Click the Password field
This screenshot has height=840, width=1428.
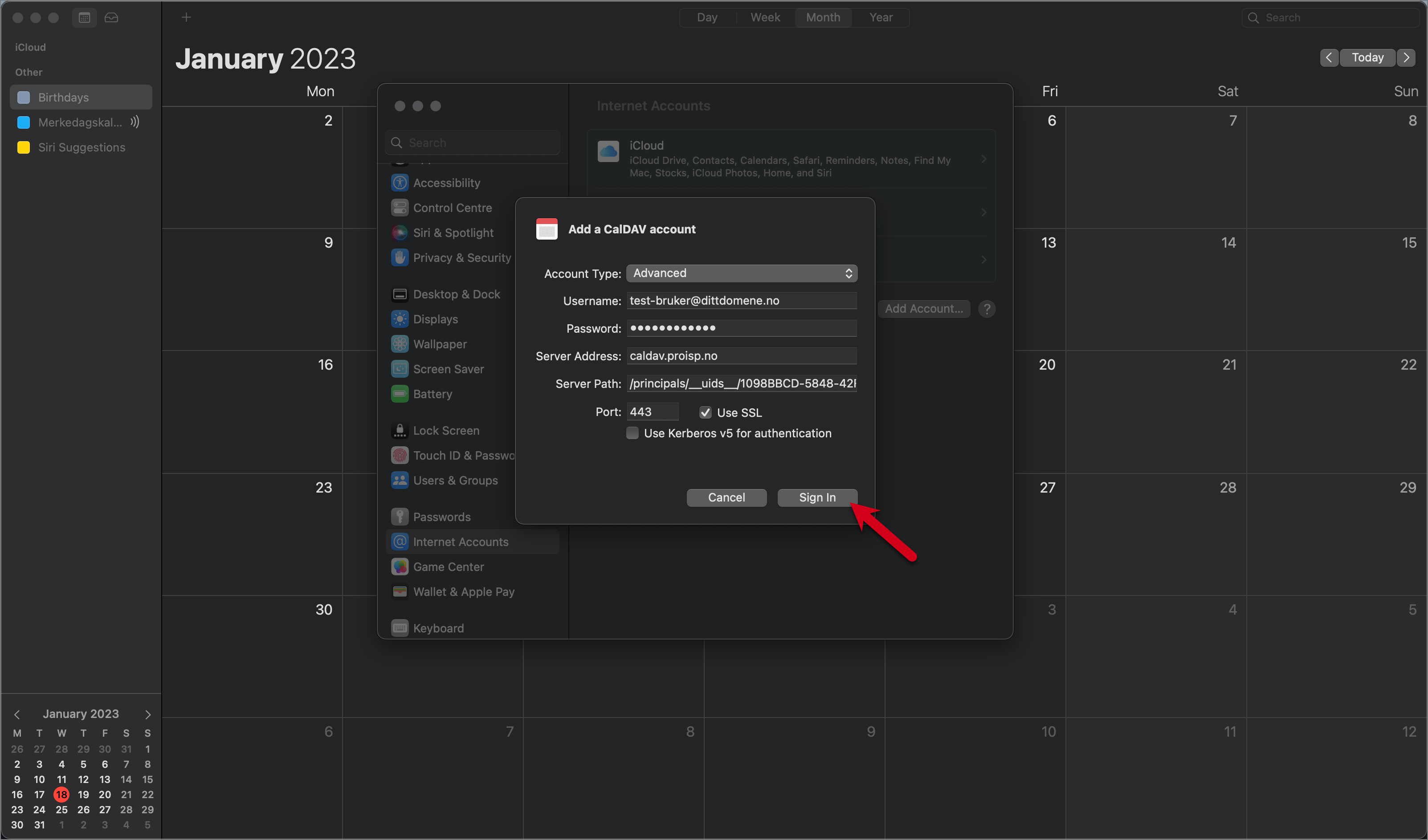[x=742, y=328]
